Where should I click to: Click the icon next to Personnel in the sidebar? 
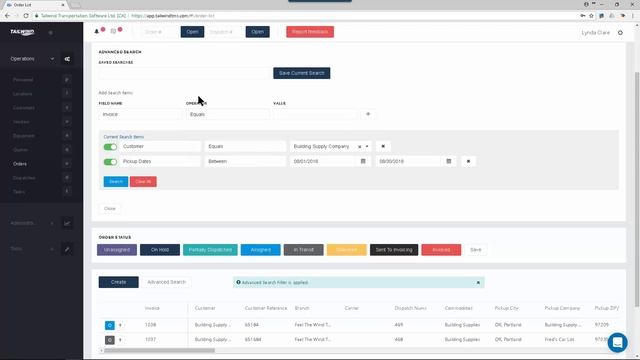[67, 80]
